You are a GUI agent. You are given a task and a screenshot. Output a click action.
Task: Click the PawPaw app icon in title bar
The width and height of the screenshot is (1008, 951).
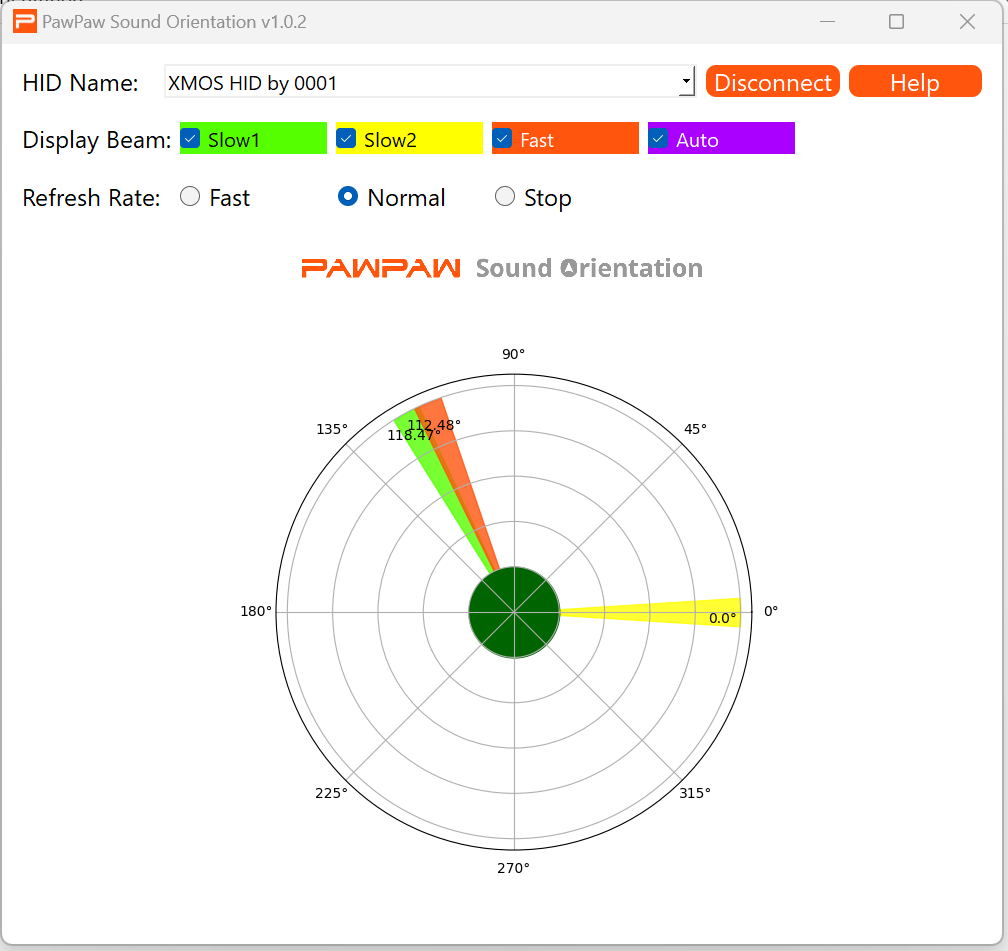(x=24, y=22)
